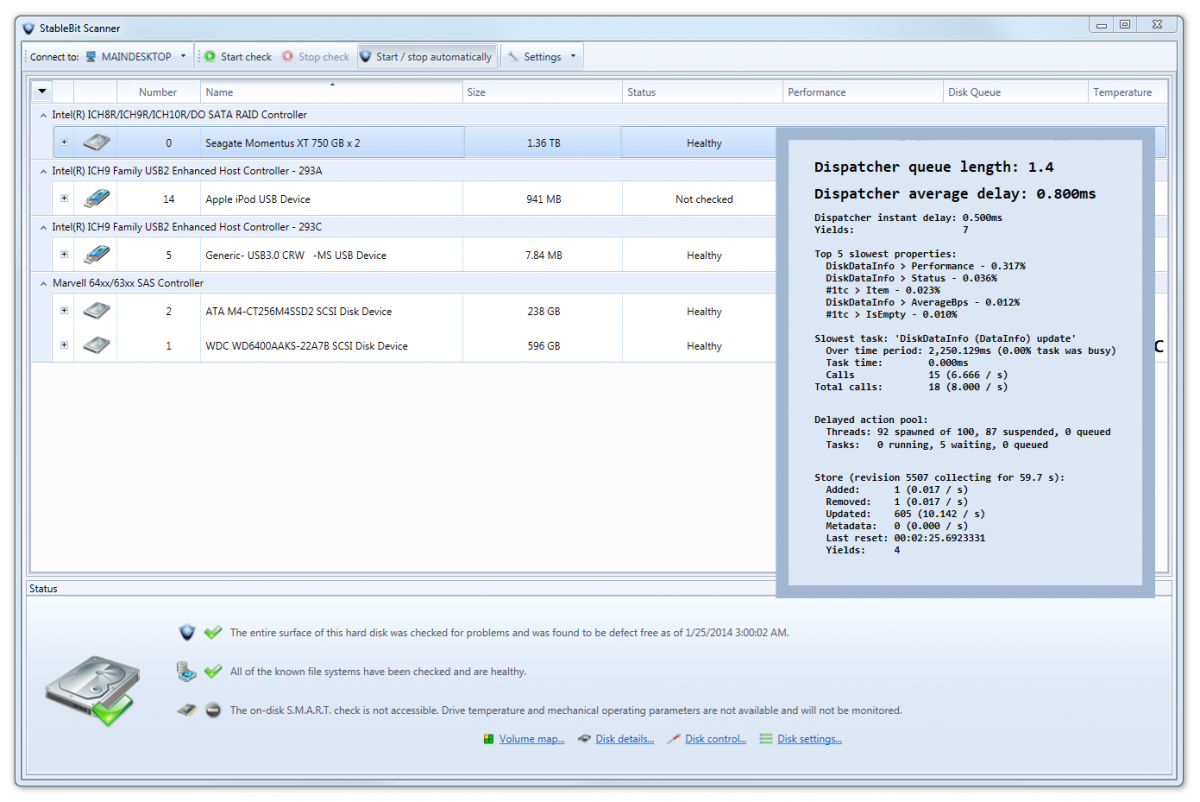
Task: Click the Start check button
Action: 237,57
